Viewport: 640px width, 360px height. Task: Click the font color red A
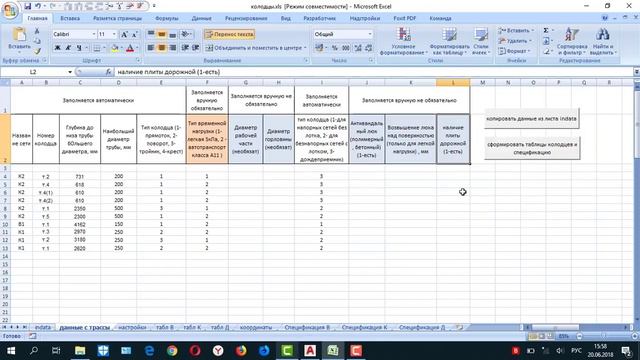pos(130,48)
